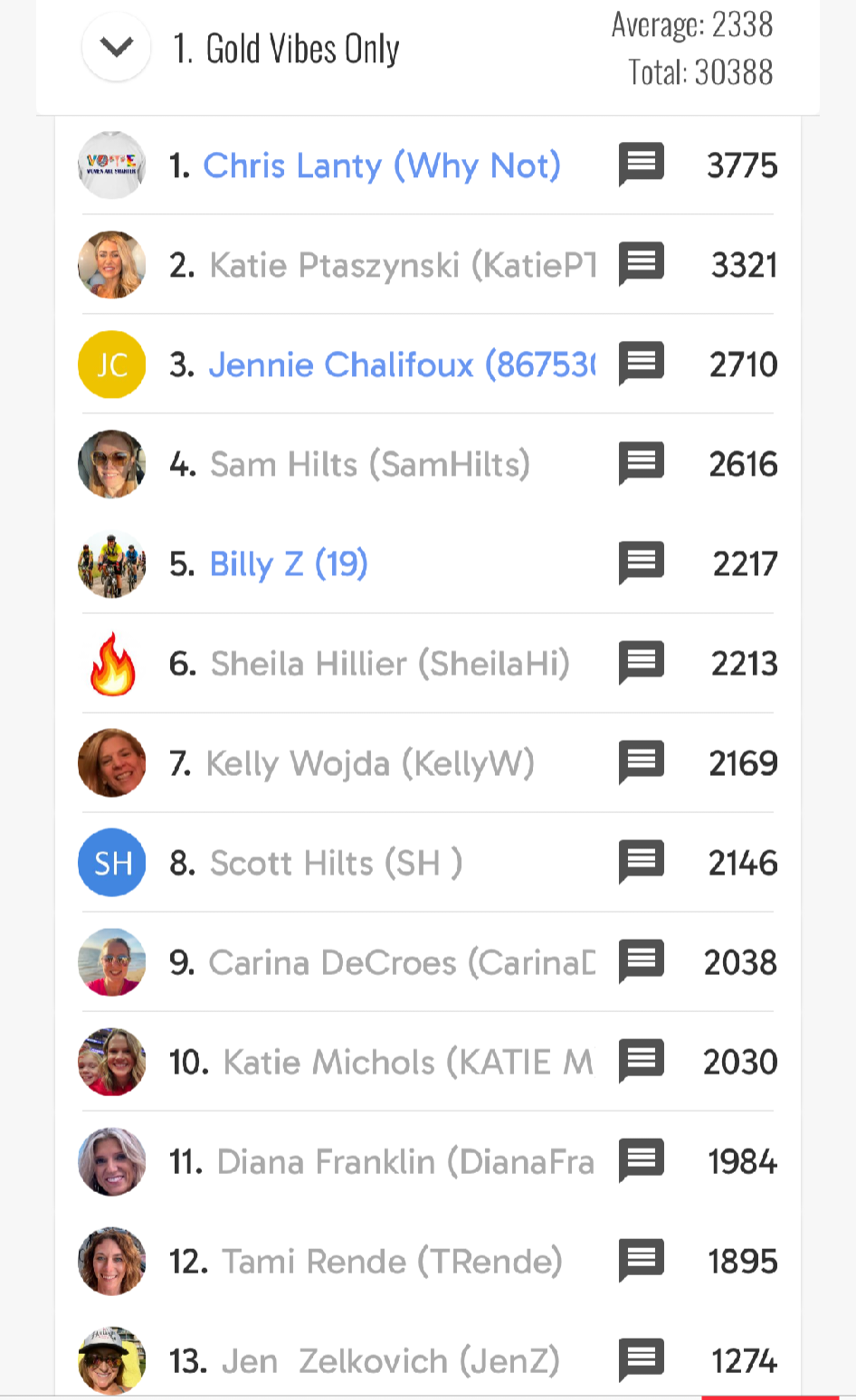Tap comment icon for Diana Franklin
This screenshot has height=1400, width=856.
click(642, 1160)
